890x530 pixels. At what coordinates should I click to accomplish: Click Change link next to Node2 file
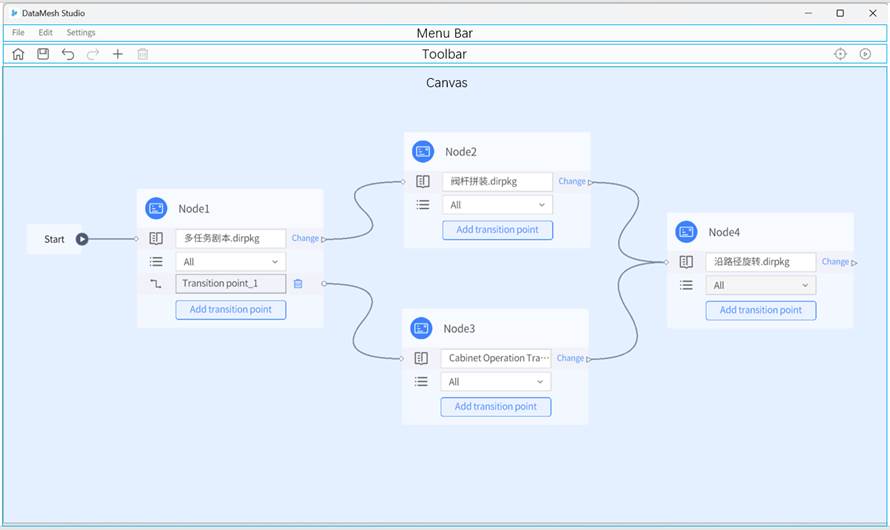(x=571, y=182)
